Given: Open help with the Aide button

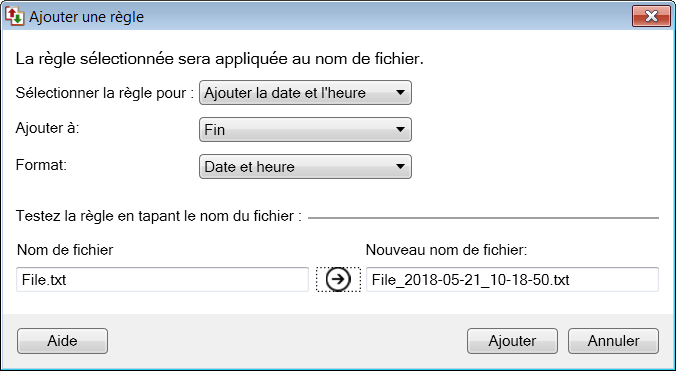Looking at the screenshot, I should tap(63, 341).
